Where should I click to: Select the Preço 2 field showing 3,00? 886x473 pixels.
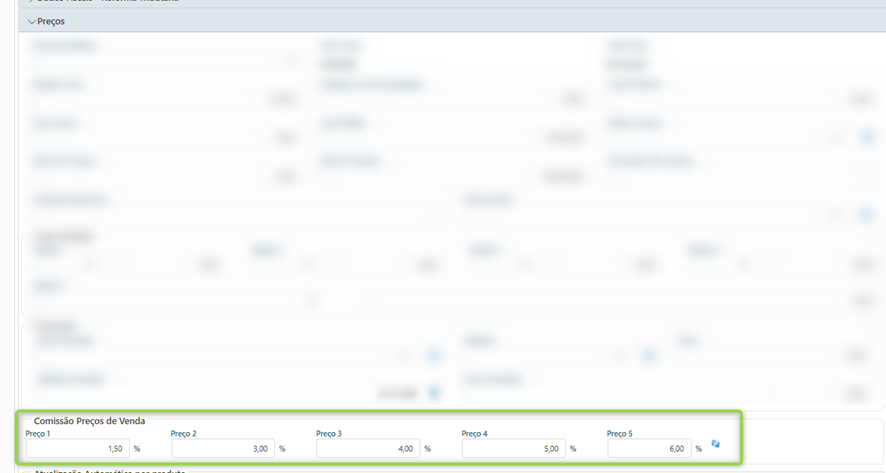coord(222,449)
